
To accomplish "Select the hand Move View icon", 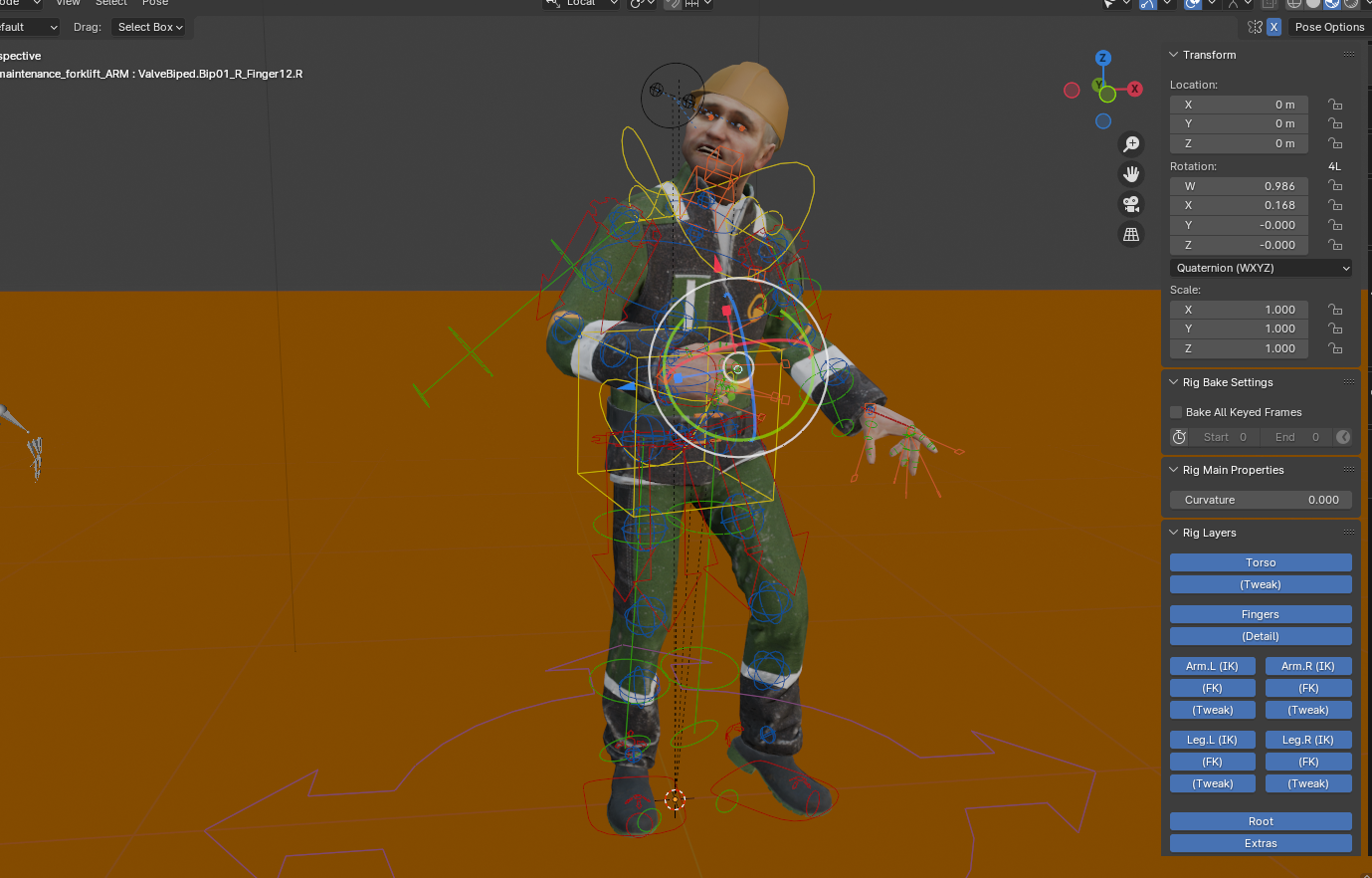I will (1131, 174).
